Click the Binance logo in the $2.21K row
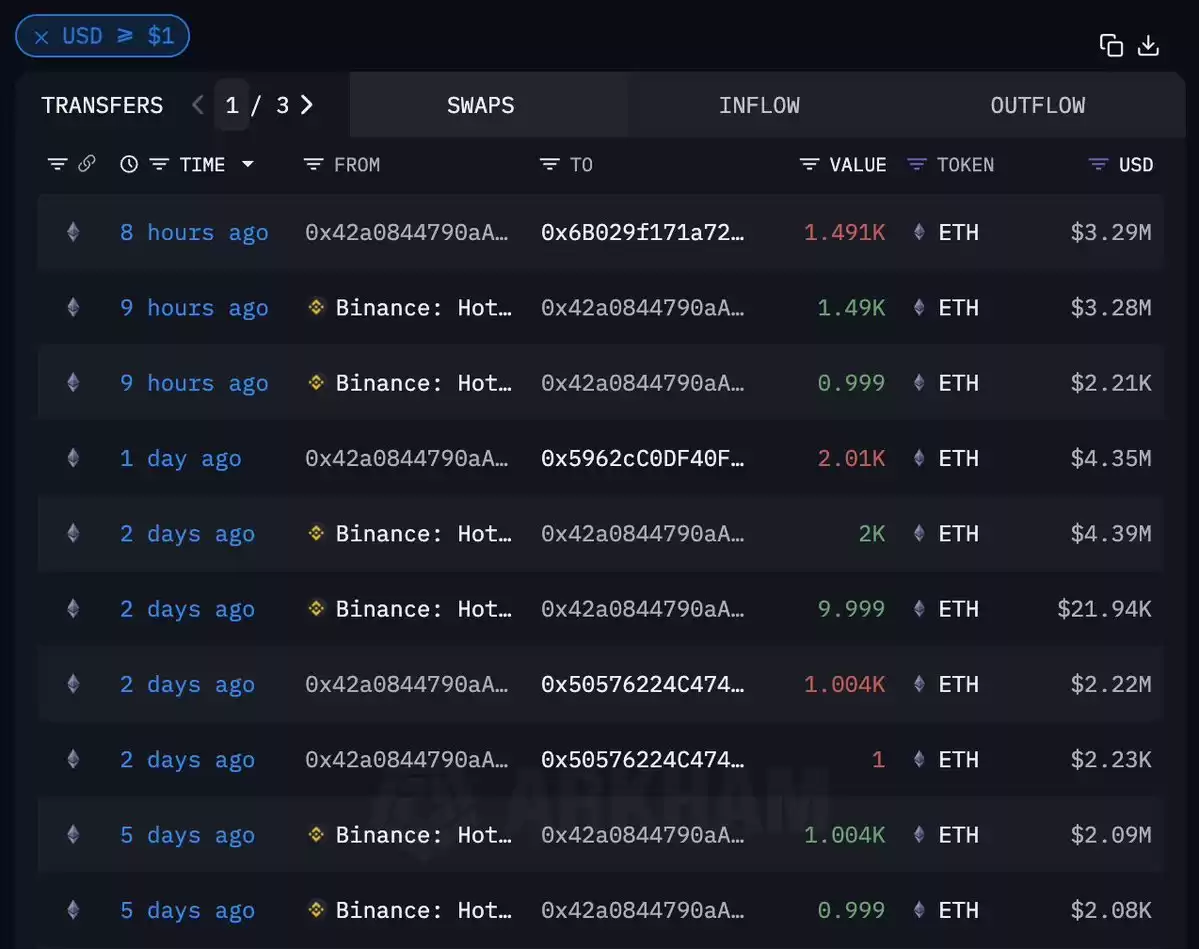 (x=316, y=382)
